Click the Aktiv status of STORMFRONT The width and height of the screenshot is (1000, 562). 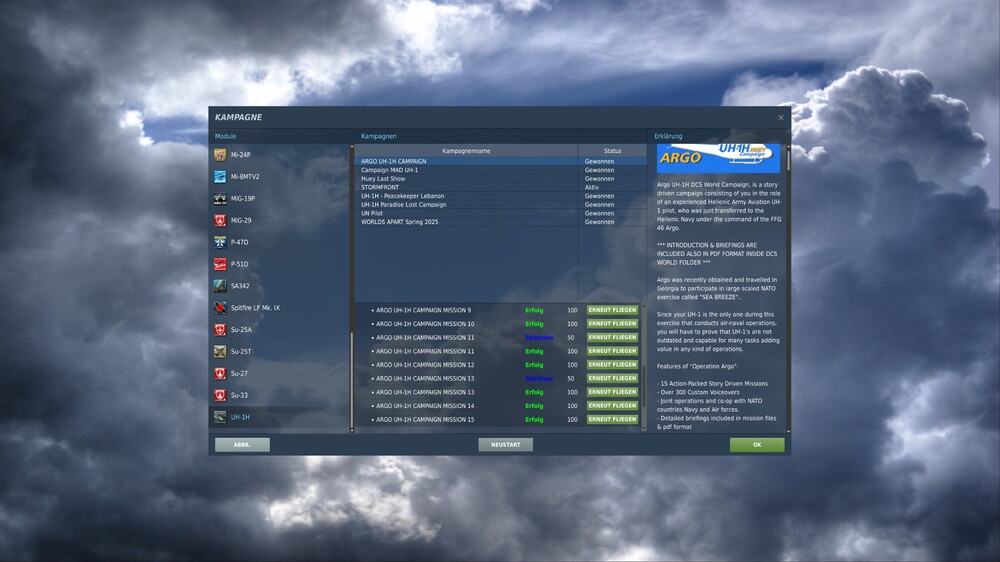coord(592,188)
